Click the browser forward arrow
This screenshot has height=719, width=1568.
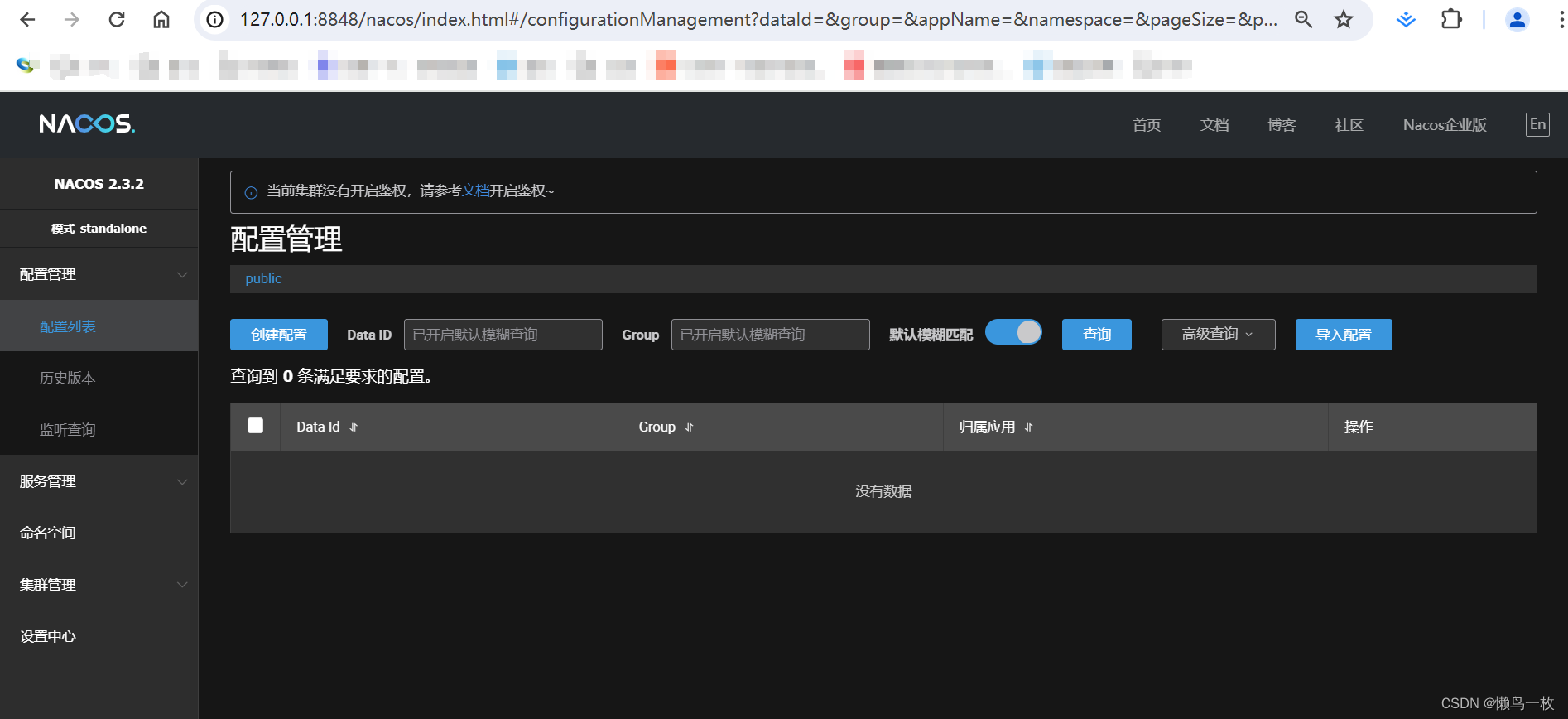click(72, 19)
